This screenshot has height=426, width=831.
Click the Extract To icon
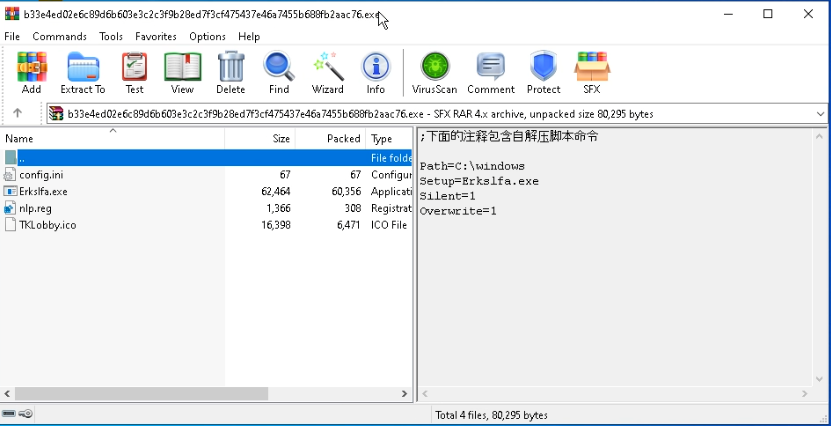coord(82,72)
